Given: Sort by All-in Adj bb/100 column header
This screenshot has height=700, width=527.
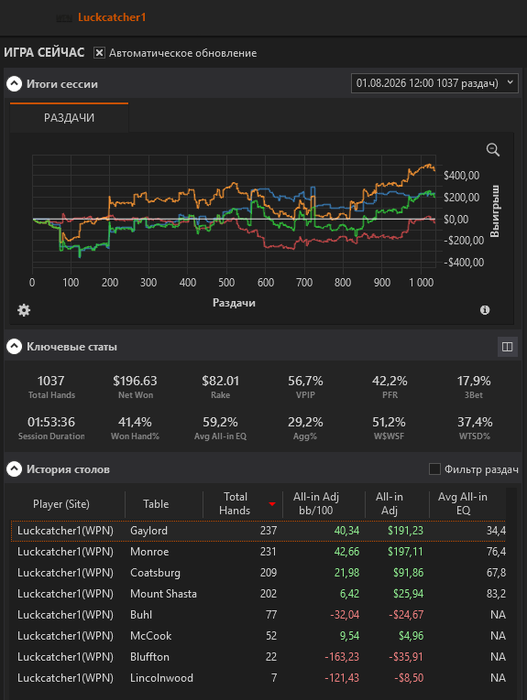Looking at the screenshot, I should [316, 504].
